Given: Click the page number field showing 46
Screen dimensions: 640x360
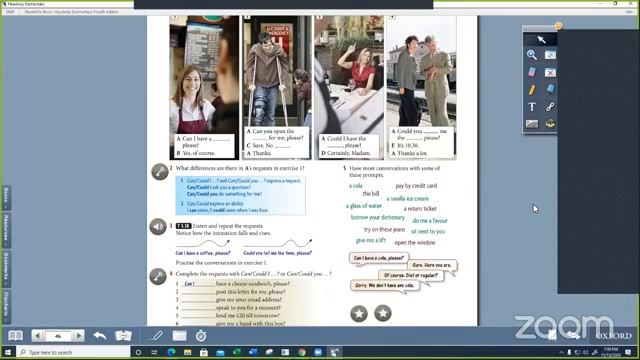Looking at the screenshot, I should tap(58, 336).
